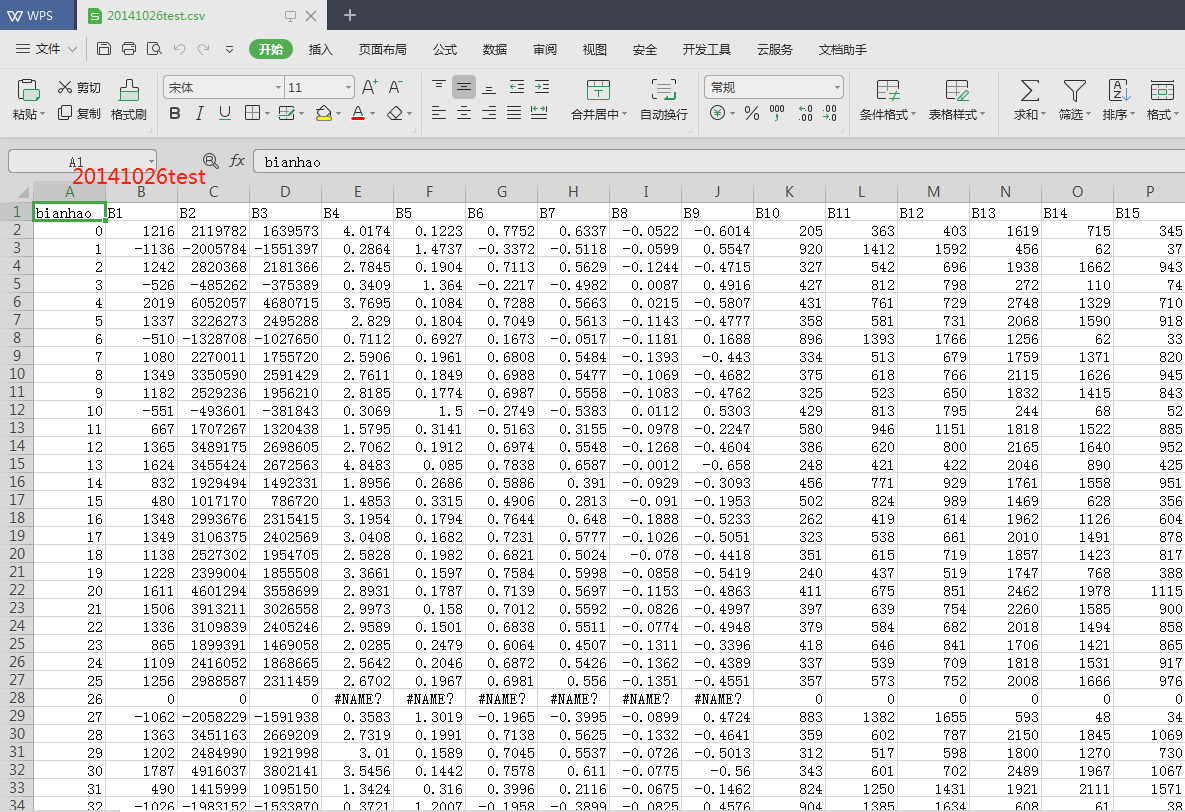Switch to the 视图 tab

594,49
